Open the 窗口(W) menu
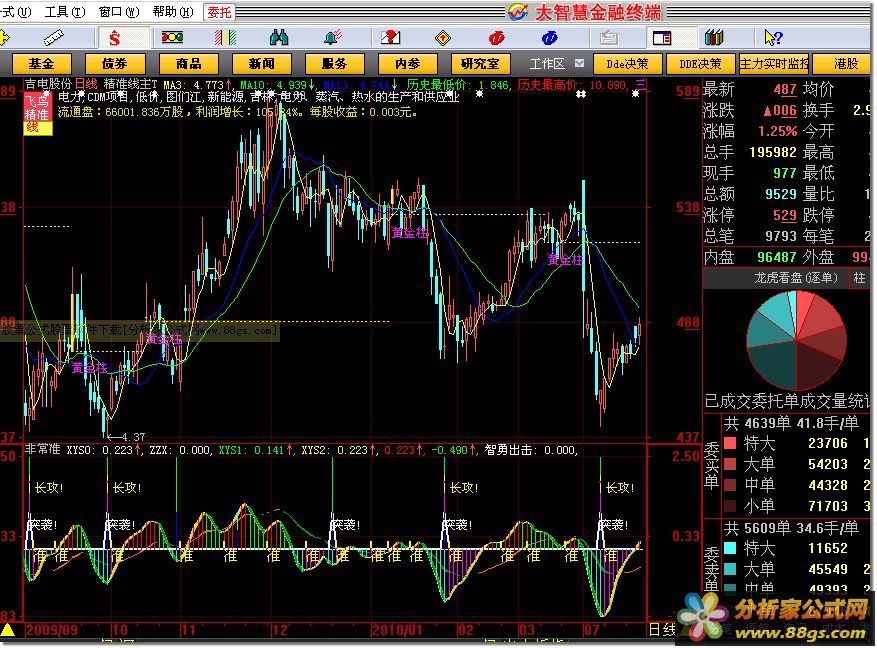This screenshot has height=648, width=877. [119, 11]
